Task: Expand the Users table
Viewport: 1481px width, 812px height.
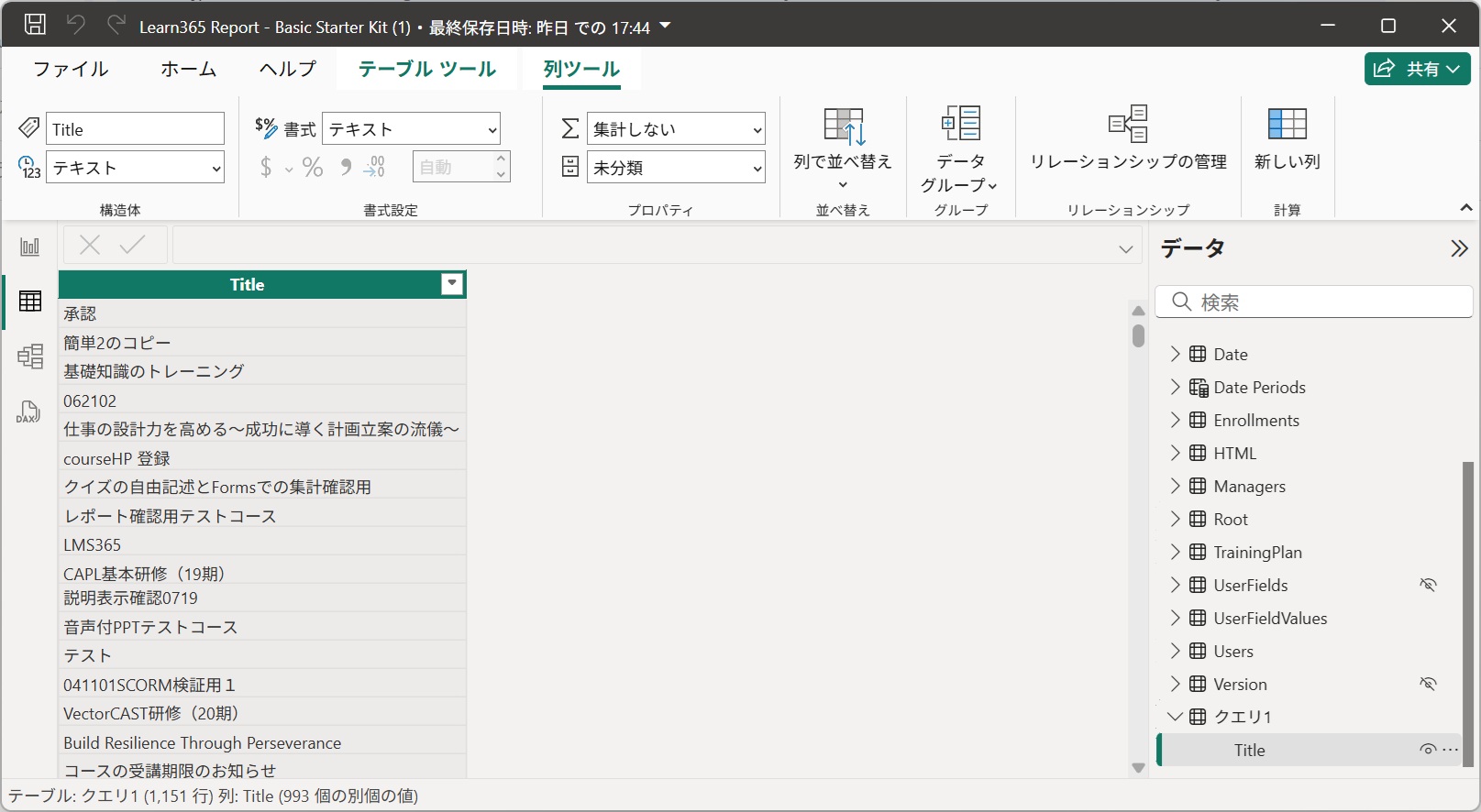Action: click(1175, 651)
